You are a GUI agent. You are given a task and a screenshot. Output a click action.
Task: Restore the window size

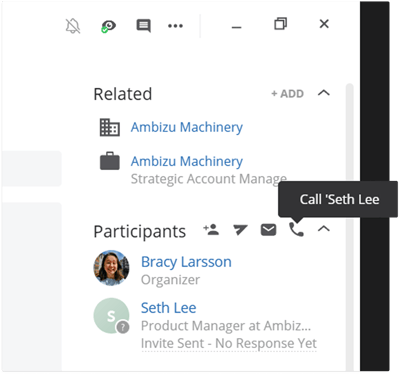click(x=280, y=24)
